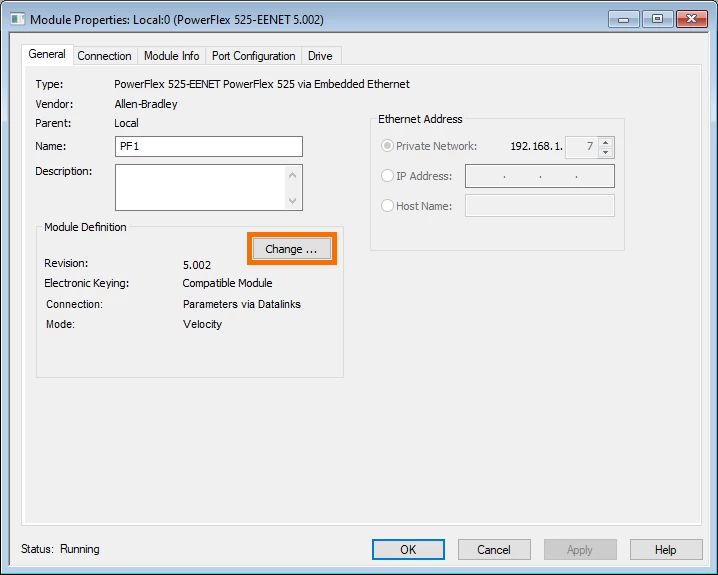Decrement Private Network last octet
This screenshot has width=718, height=575.
(605, 152)
